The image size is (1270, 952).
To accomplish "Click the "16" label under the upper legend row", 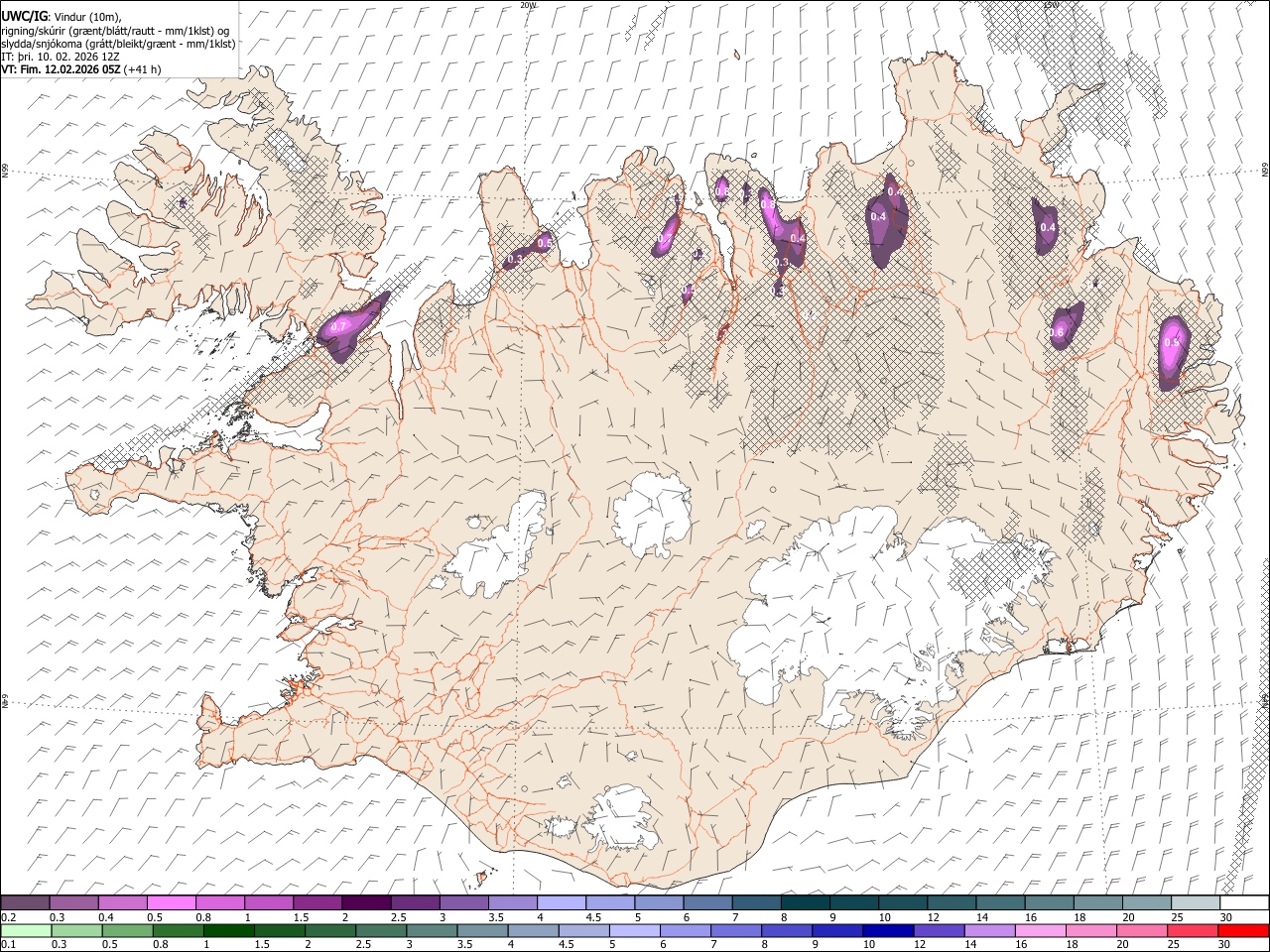I will click(x=1029, y=917).
